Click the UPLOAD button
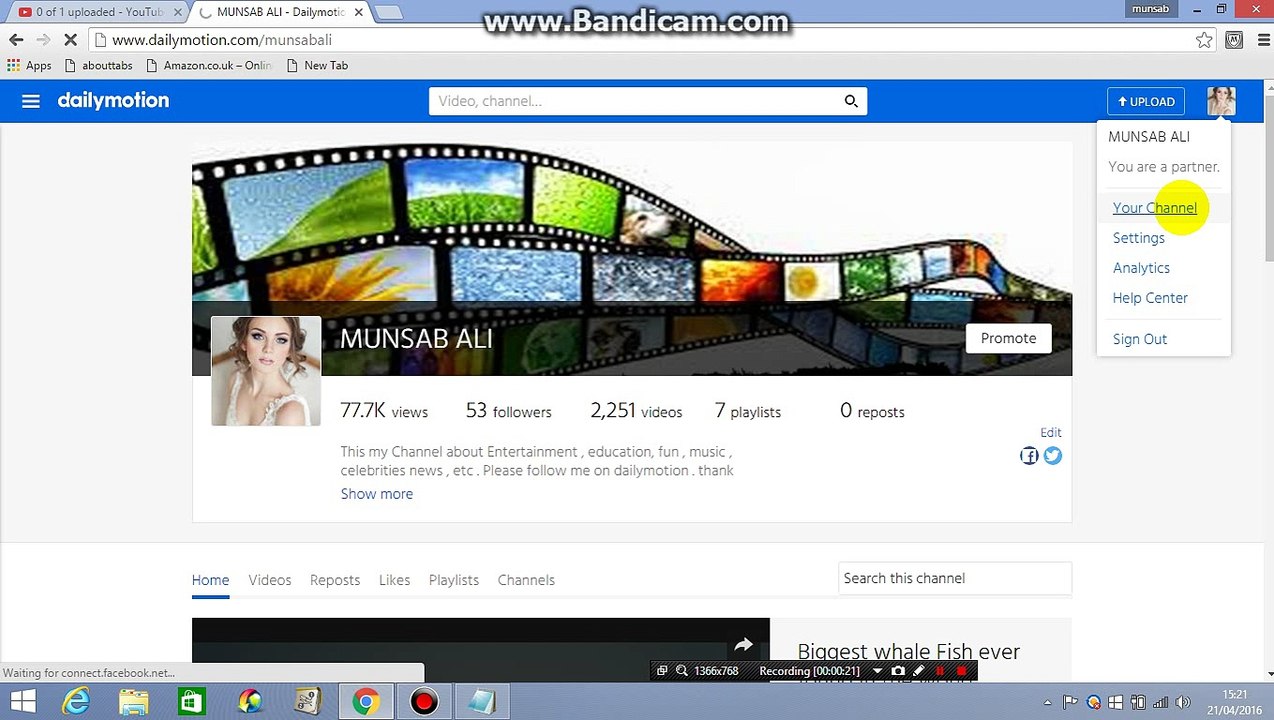This screenshot has width=1274, height=720. pos(1146,101)
